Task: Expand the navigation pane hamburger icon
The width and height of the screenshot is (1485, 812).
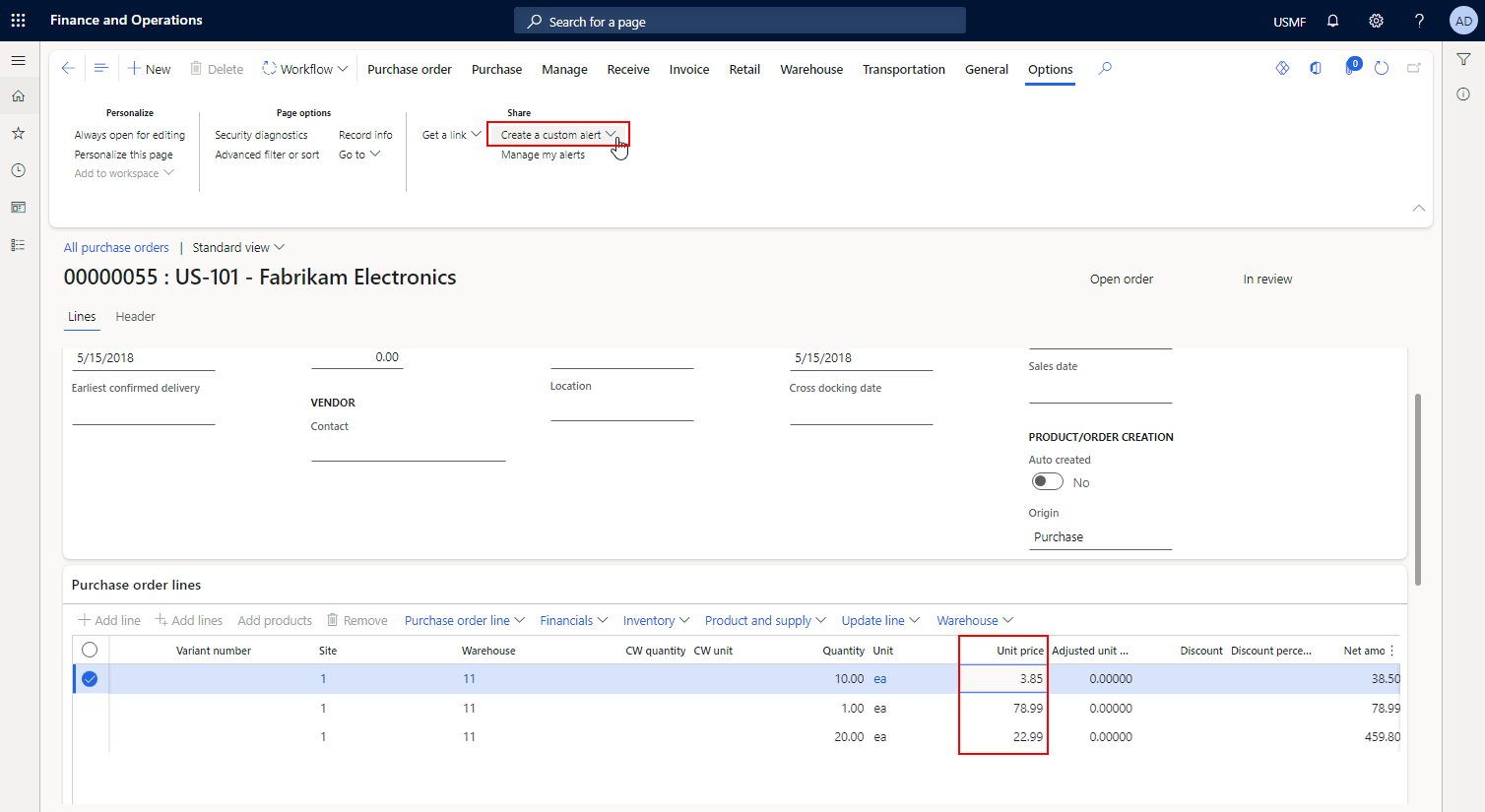Action: click(x=18, y=60)
